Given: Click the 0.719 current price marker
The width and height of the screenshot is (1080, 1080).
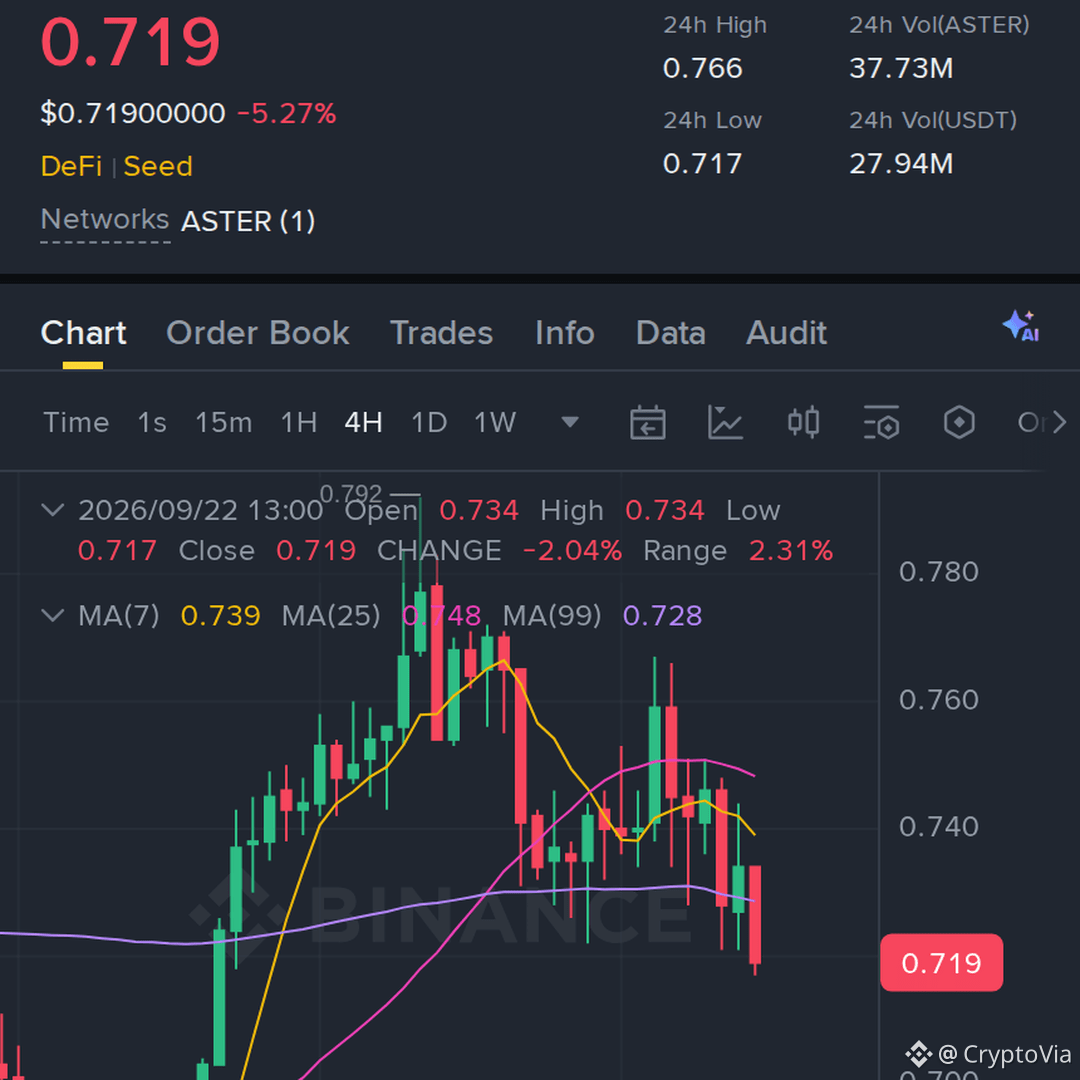Looking at the screenshot, I should 942,963.
